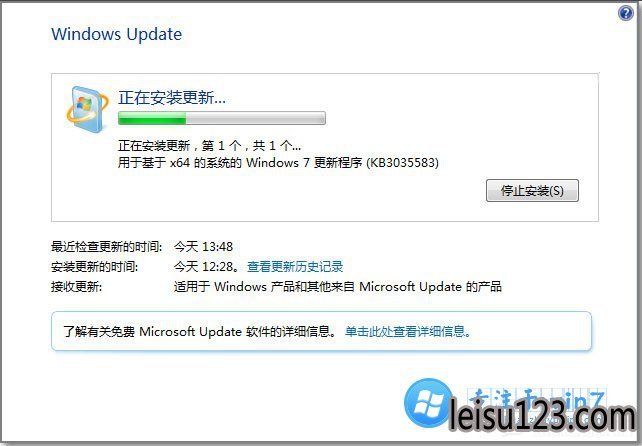Click the 接收更新 label
642x446 pixels.
tap(77, 286)
